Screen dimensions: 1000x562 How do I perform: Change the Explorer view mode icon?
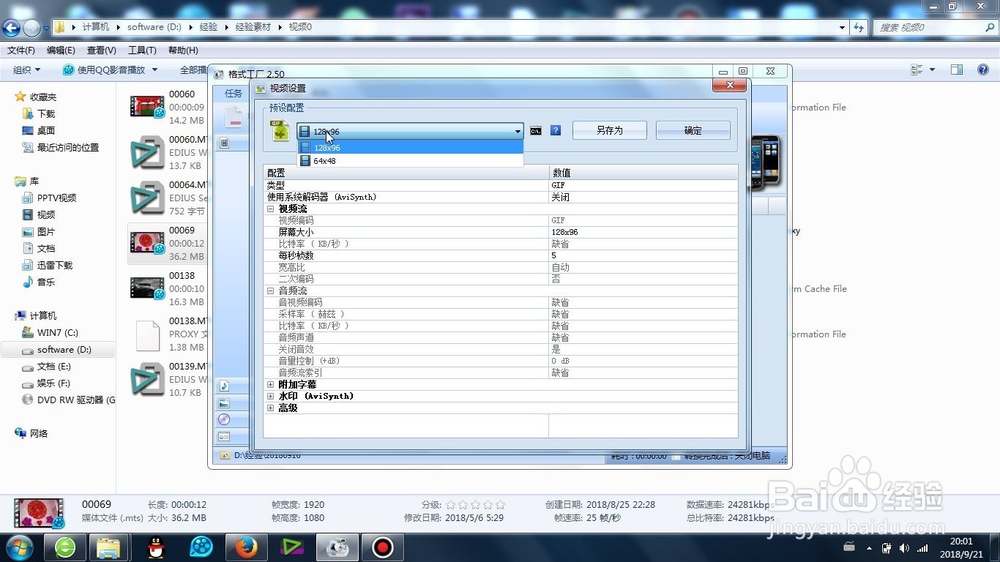coord(916,70)
